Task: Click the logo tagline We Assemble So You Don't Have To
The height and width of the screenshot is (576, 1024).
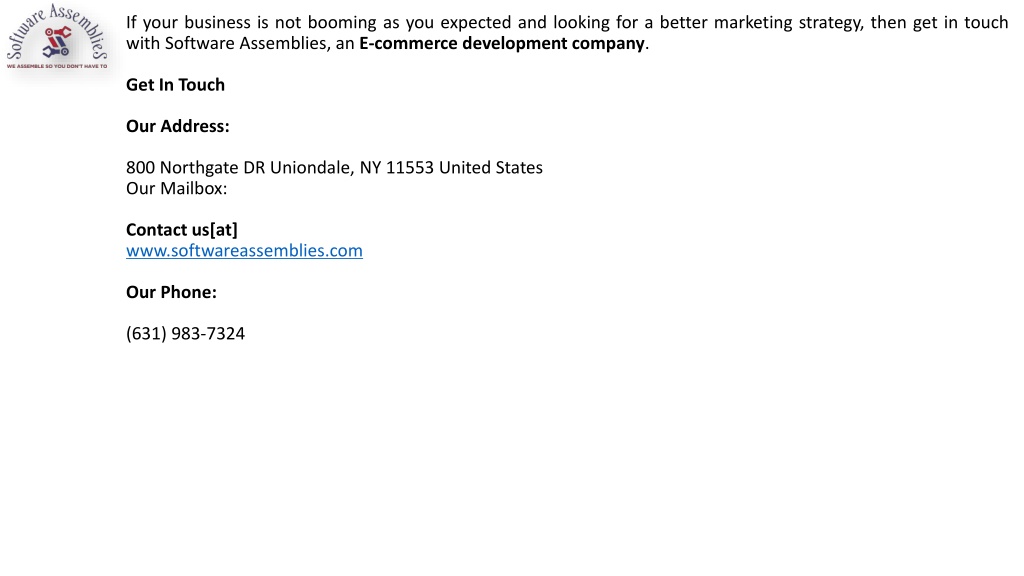Action: click(57, 66)
